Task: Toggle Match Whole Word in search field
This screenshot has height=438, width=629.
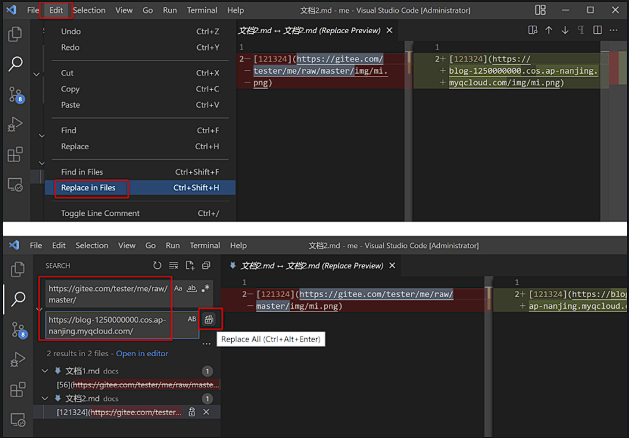Action: tap(192, 288)
